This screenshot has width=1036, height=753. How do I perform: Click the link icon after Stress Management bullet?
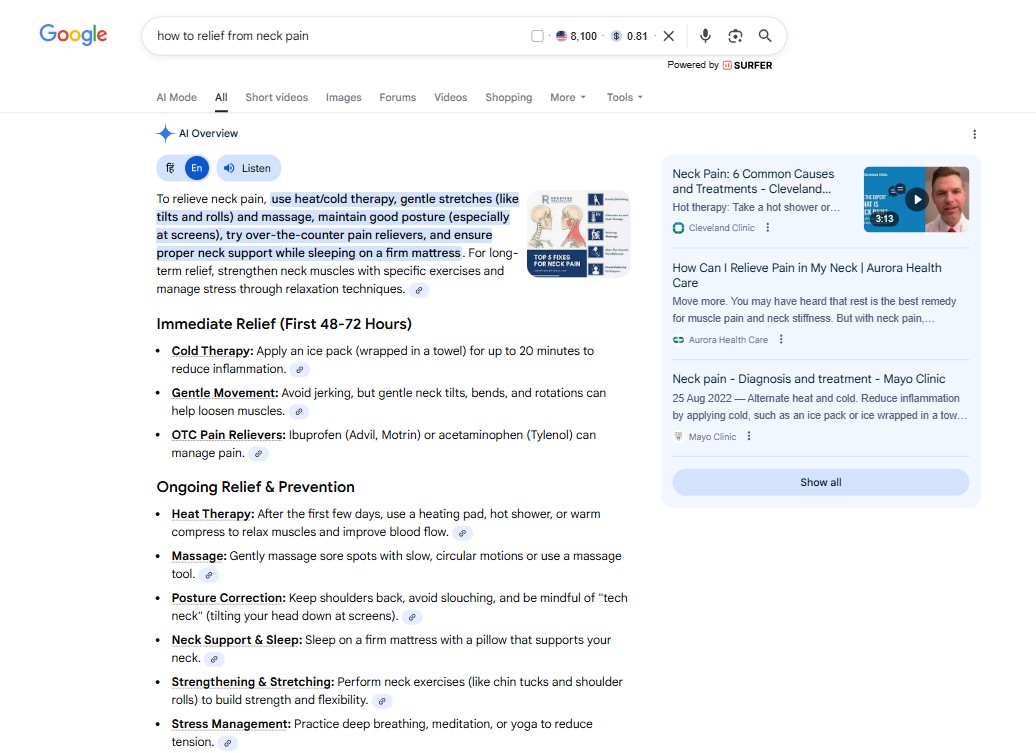227,743
